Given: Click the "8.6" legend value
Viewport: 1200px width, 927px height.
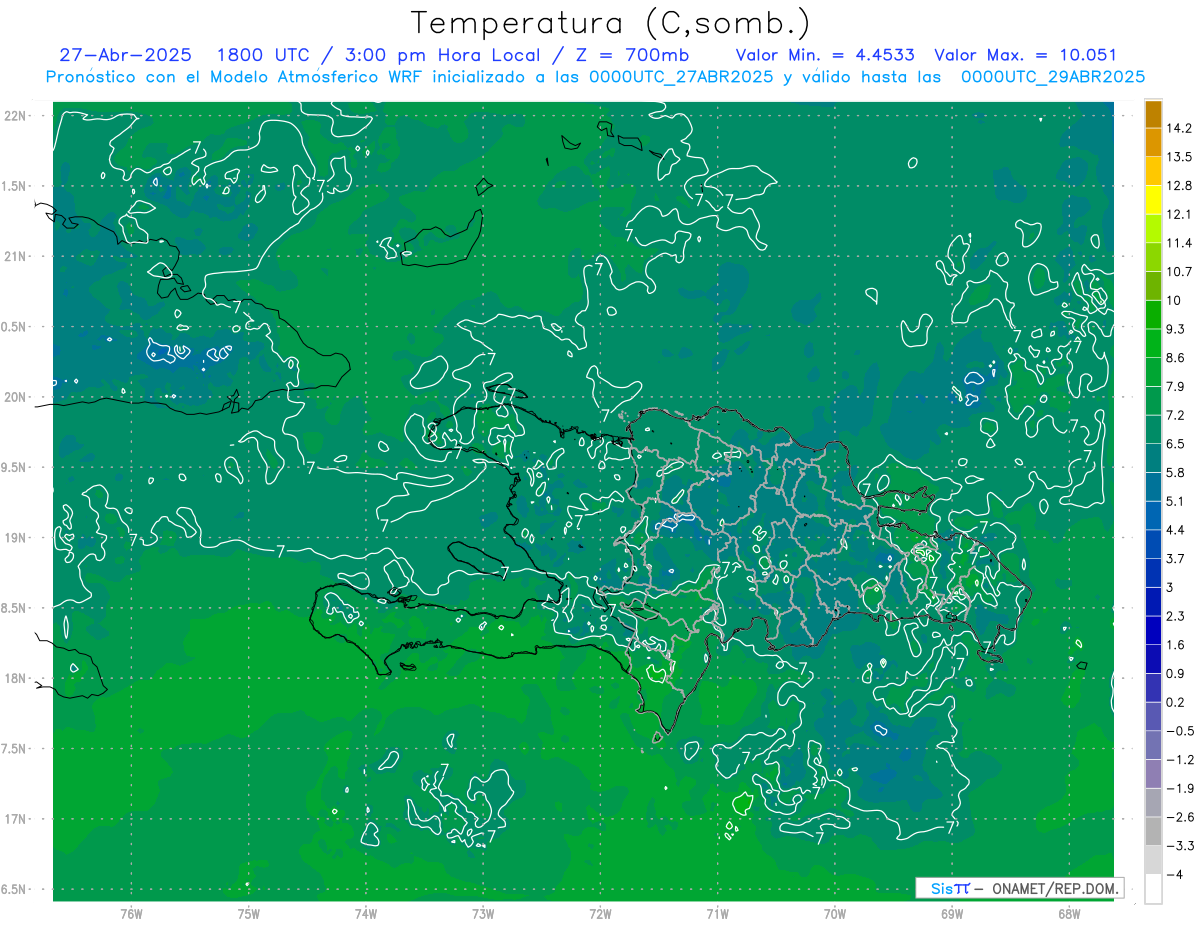Looking at the screenshot, I should tap(1176, 358).
